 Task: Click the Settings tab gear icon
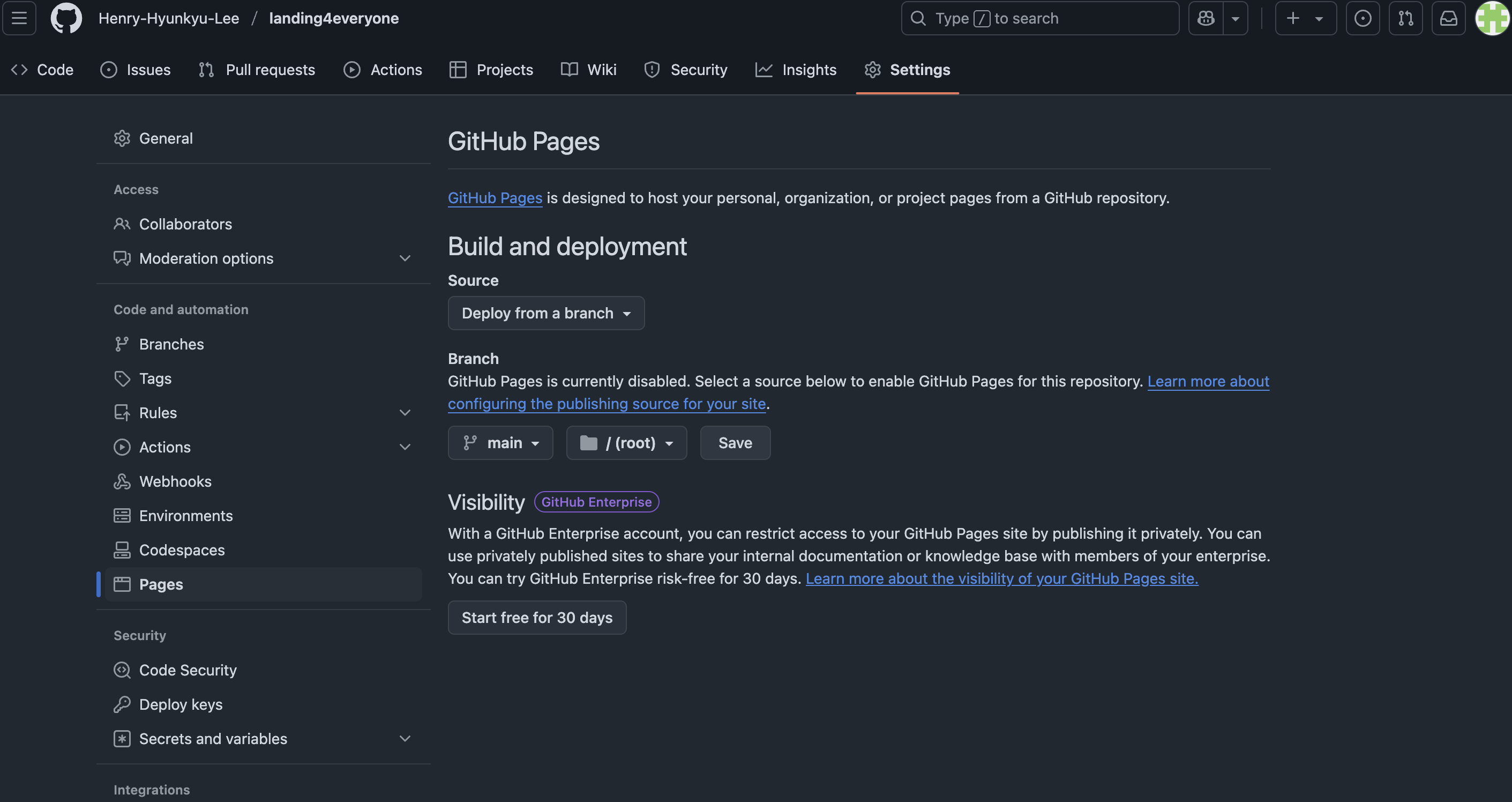click(x=873, y=70)
